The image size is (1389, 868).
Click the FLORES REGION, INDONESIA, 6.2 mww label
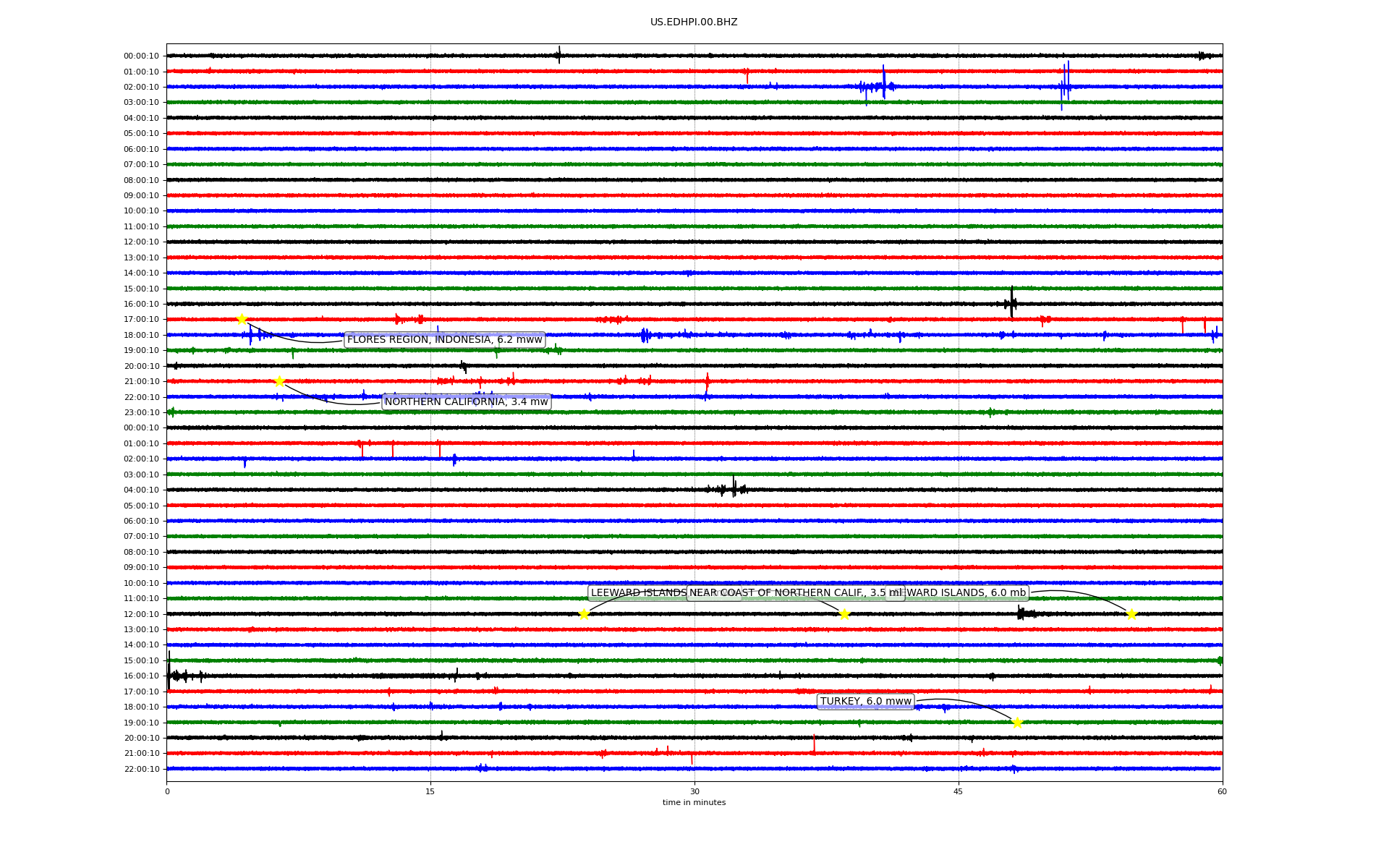point(444,340)
